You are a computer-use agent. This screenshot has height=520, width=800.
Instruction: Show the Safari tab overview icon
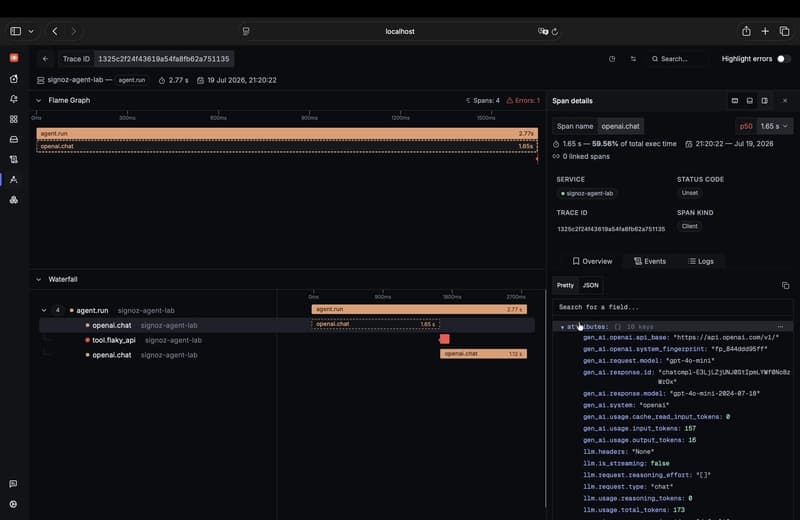pyautogui.click(x=784, y=31)
